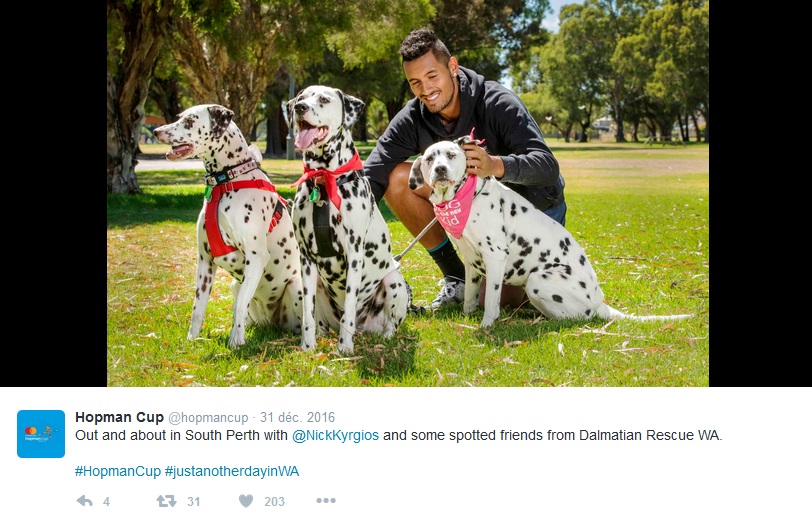Viewport: 812px width, 525px height.
Task: Open the three-dot more options menu
Action: [x=326, y=500]
